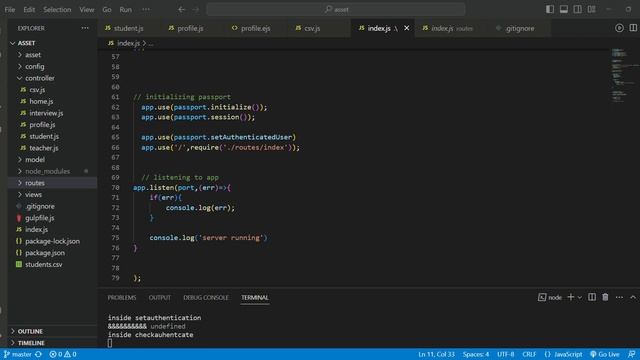Screen dimensions: 640x360
Task: Open customize layout icon
Action: [x=591, y=9]
